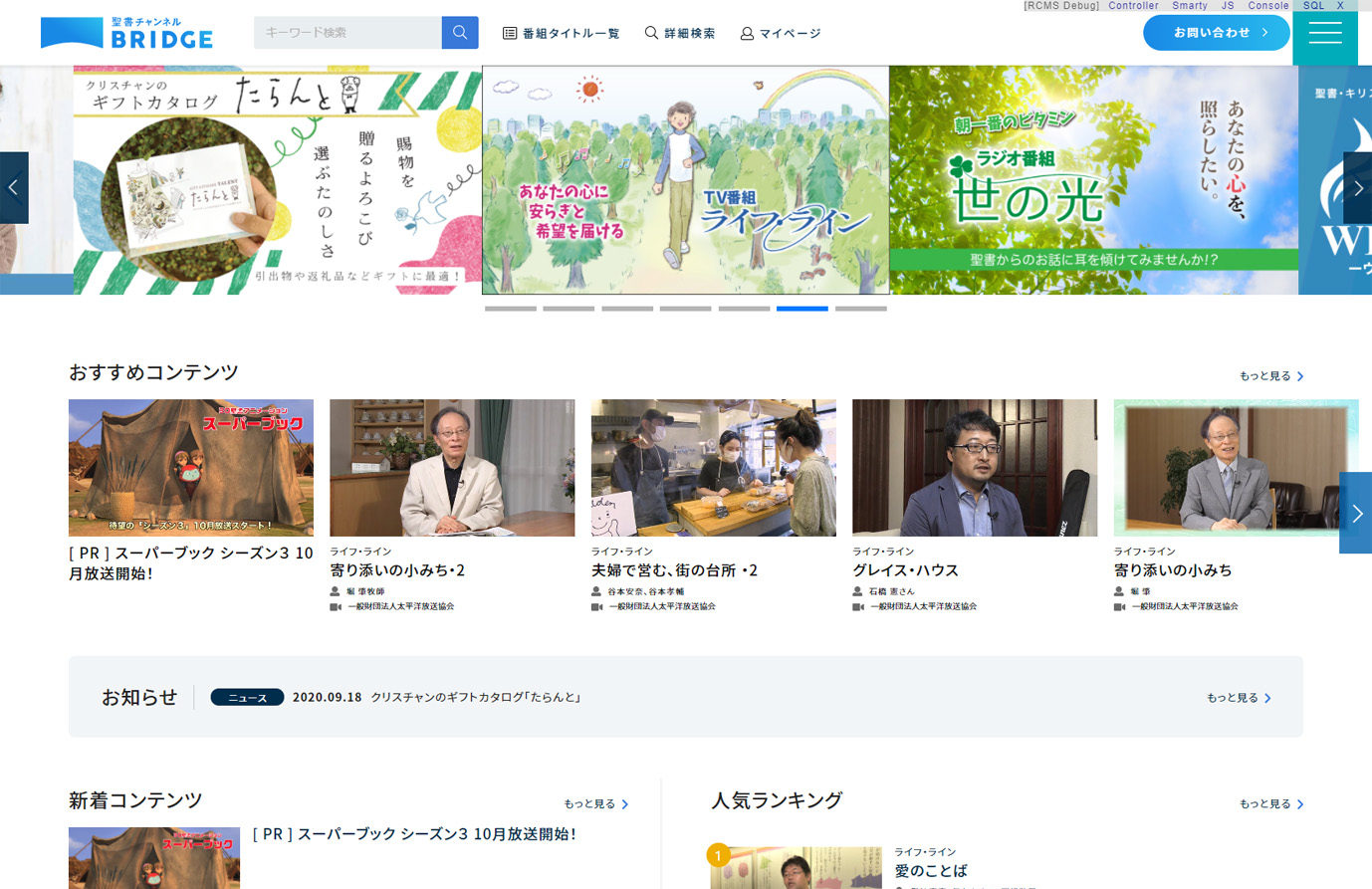Viewport: 1372px width, 889px height.
Task: Click the person icon under 寄り添いの小みち・2
Action: [x=335, y=591]
